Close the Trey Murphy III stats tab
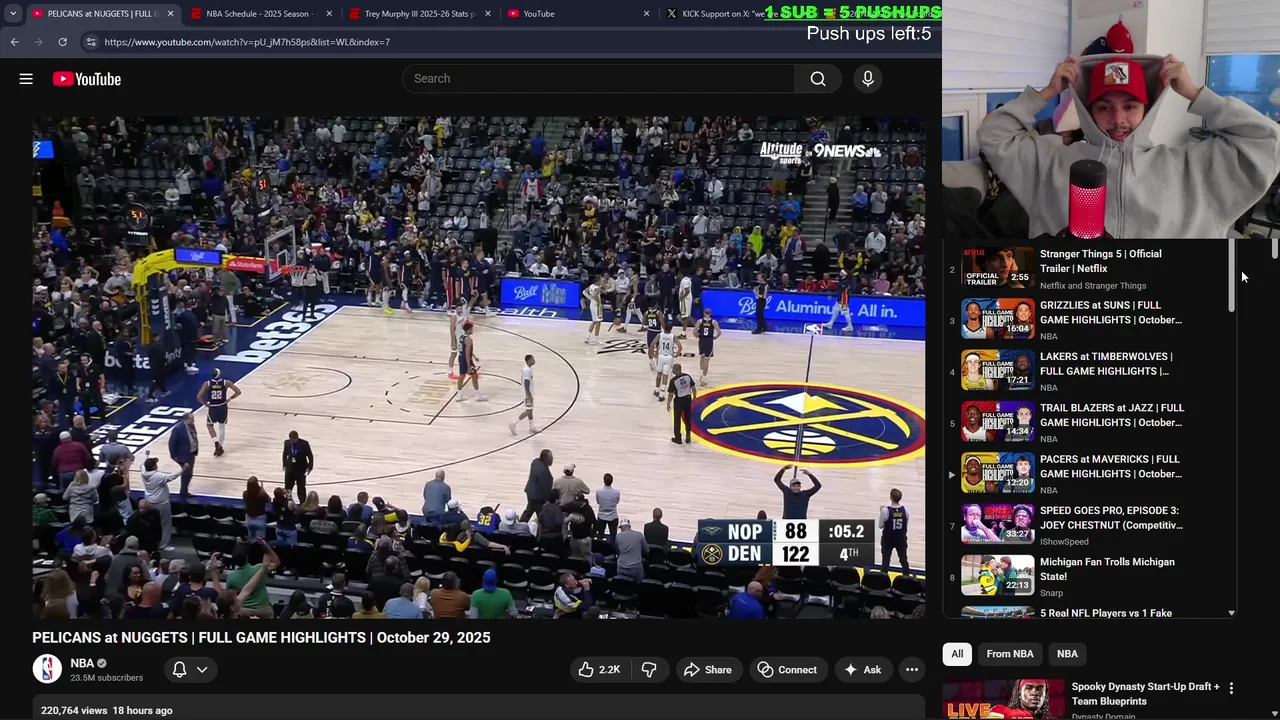 (x=487, y=14)
